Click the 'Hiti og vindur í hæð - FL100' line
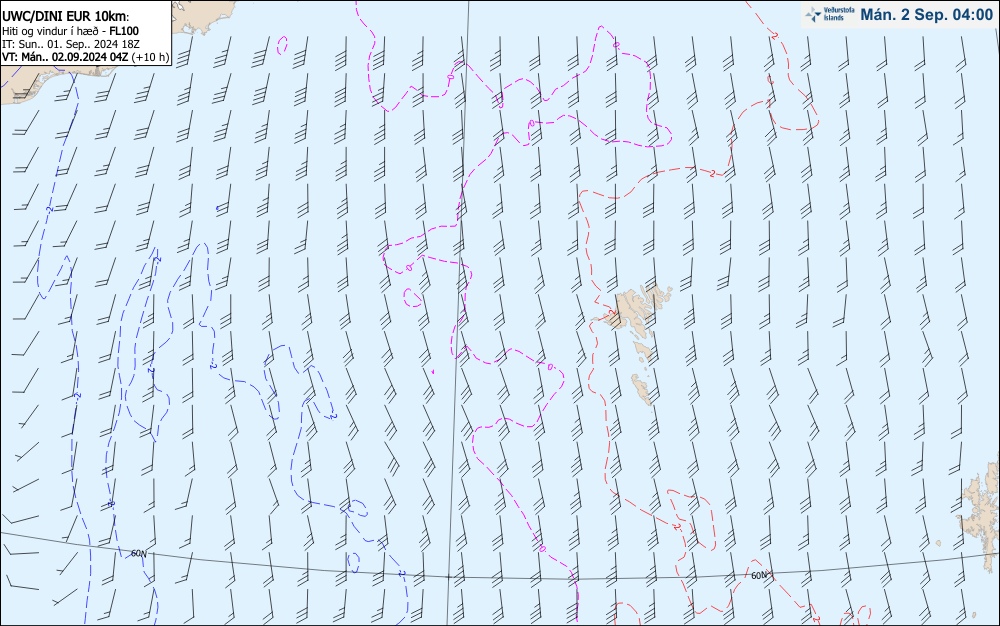This screenshot has width=1000, height=626. [70, 31]
